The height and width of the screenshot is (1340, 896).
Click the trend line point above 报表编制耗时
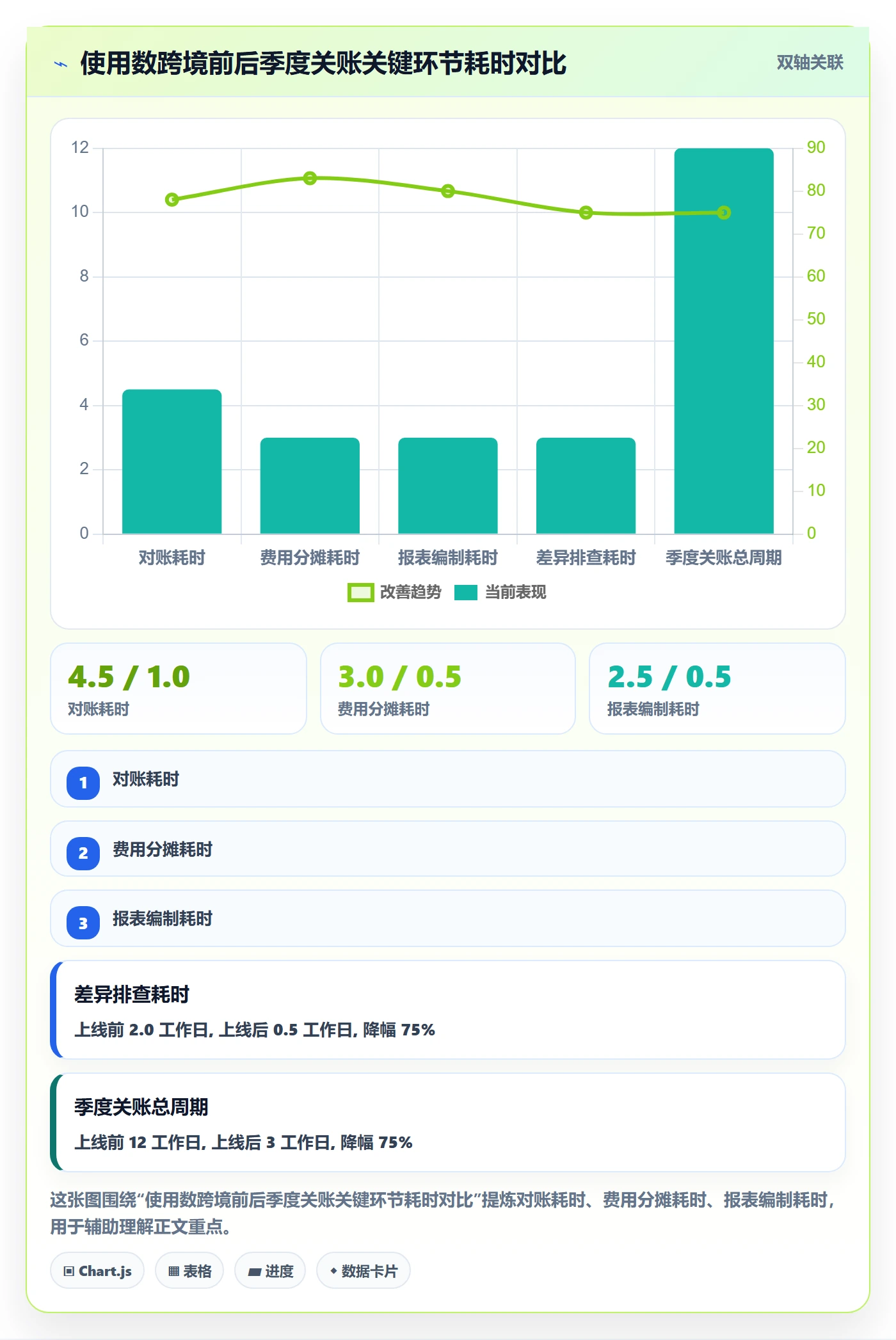tap(448, 191)
